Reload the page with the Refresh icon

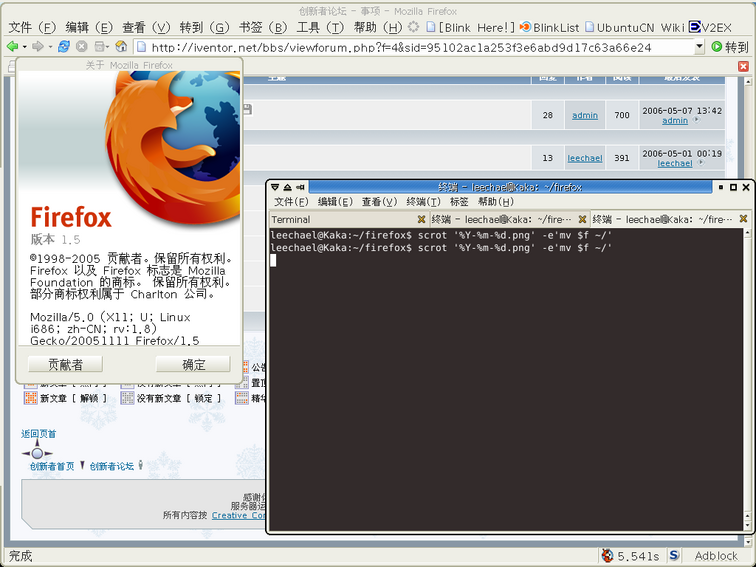[x=64, y=46]
